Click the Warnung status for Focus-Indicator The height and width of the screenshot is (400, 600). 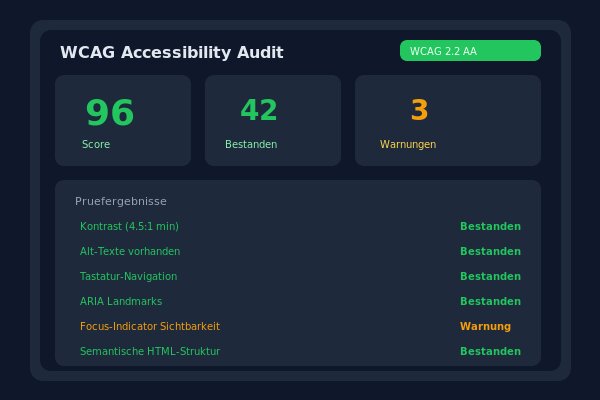tap(485, 326)
